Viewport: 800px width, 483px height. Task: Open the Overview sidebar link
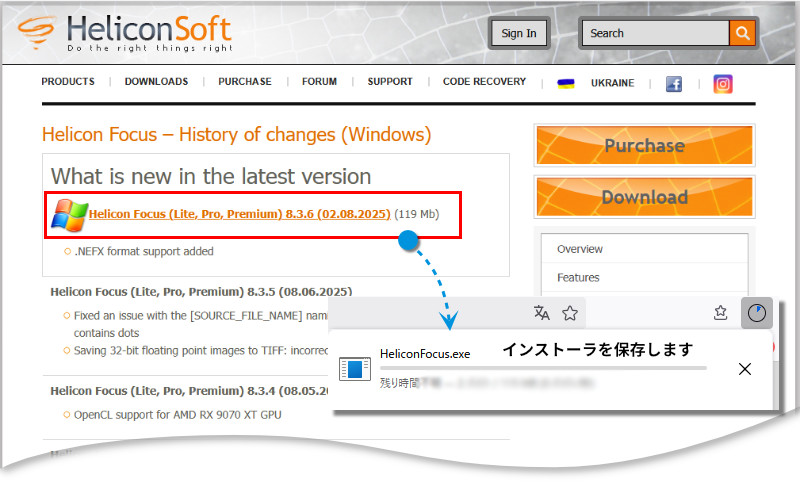pos(580,249)
